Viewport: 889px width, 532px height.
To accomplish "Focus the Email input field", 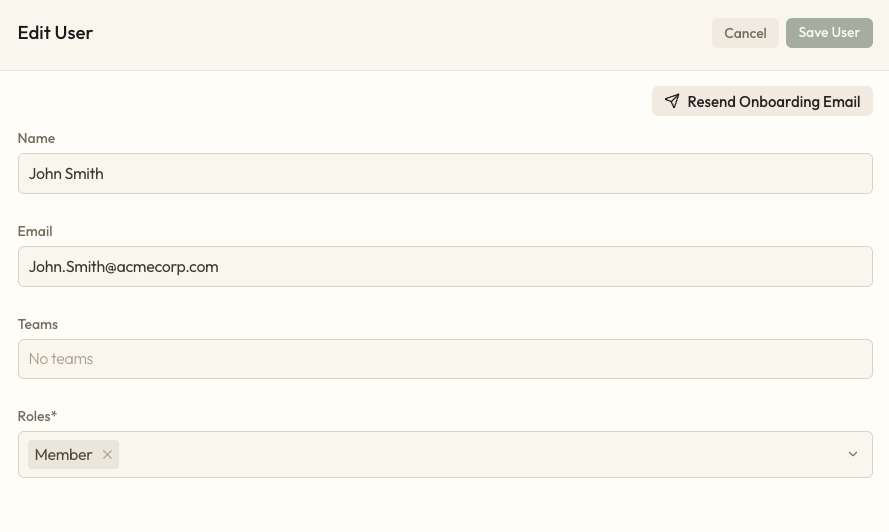I will [445, 266].
